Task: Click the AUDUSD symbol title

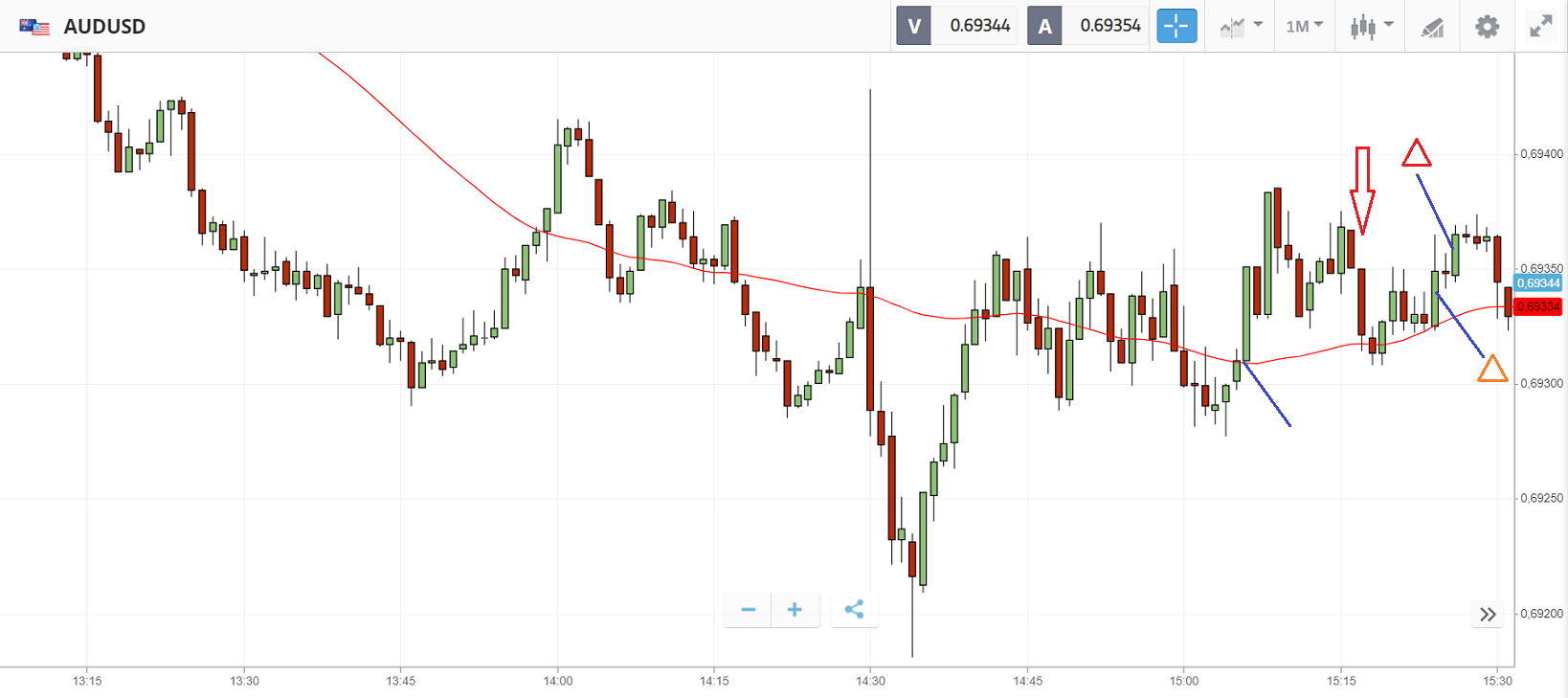Action: 104,27
